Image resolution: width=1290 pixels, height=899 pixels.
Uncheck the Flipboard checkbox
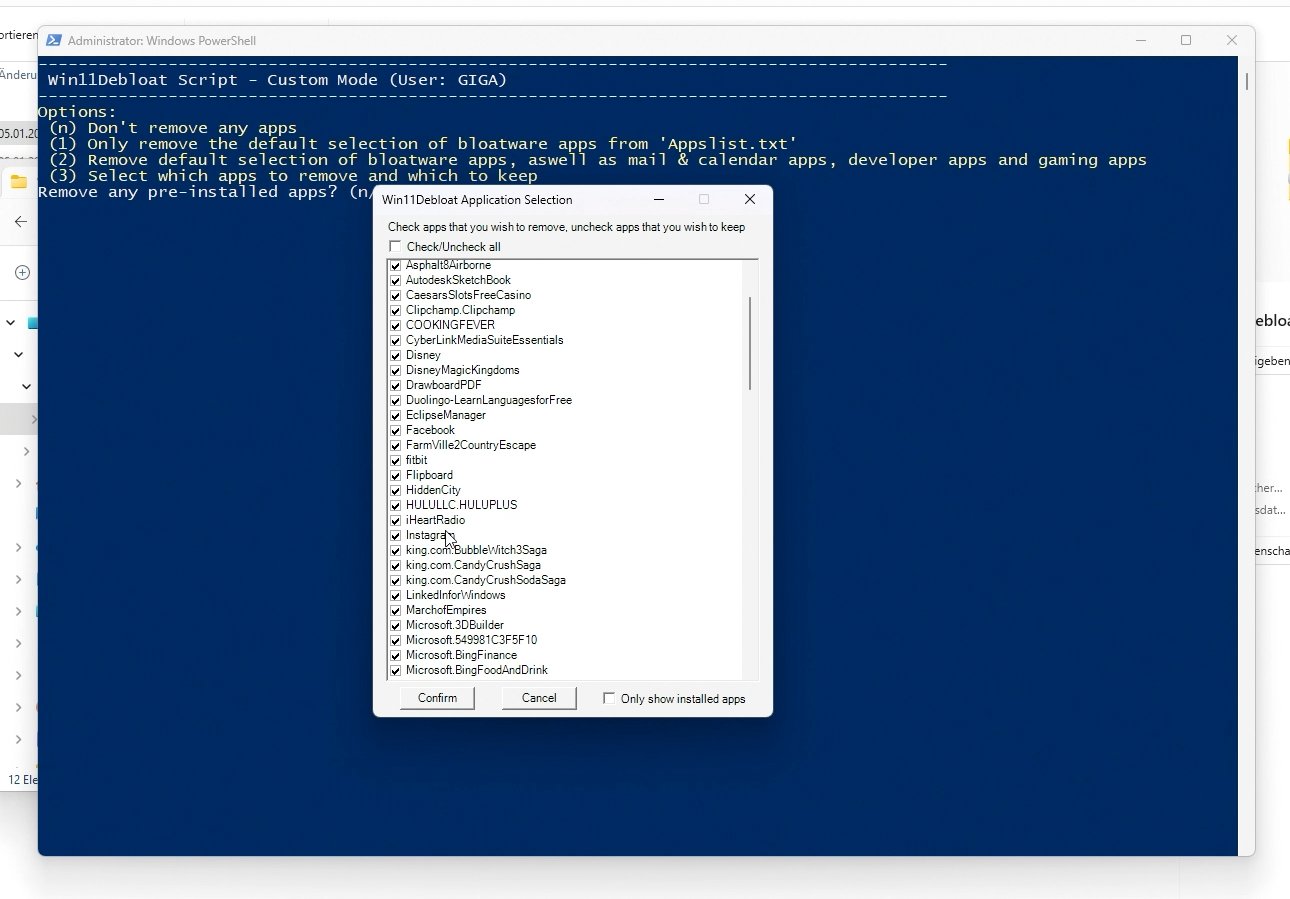pos(396,475)
